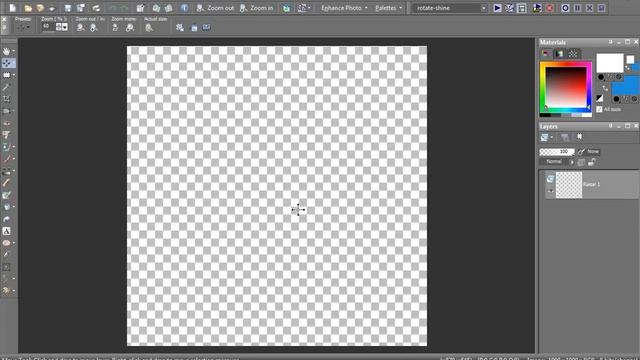Adjust the layer Opacity slider at 100
This screenshot has width=640, height=360.
557,151
